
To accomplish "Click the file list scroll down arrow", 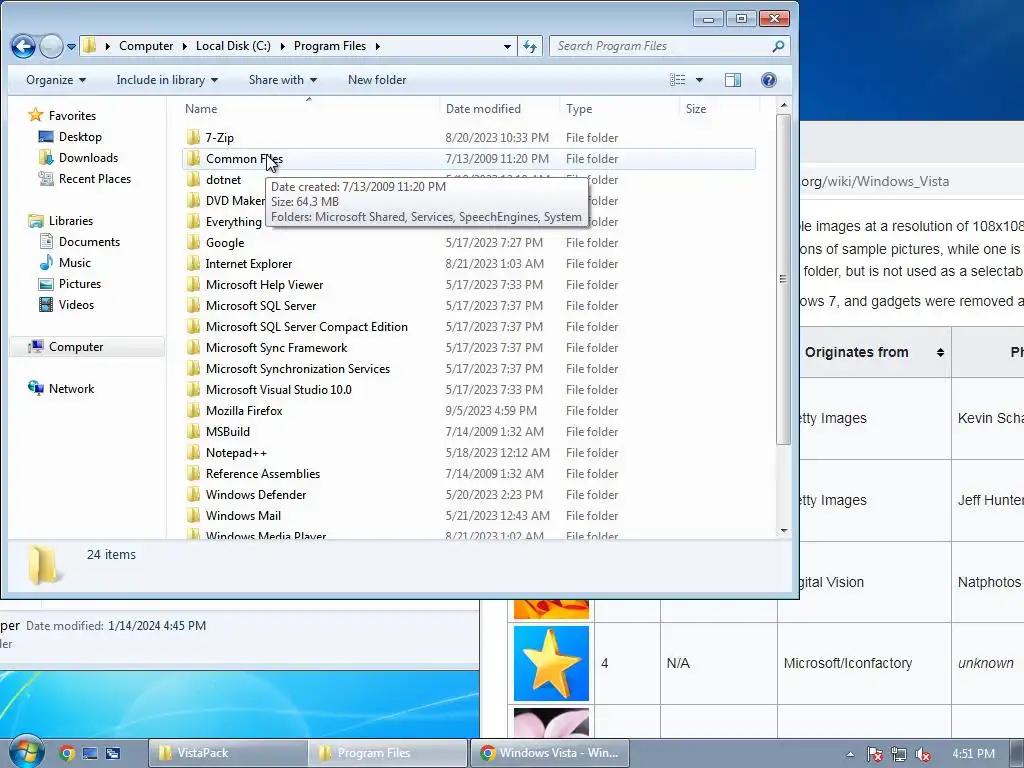I will click(784, 531).
